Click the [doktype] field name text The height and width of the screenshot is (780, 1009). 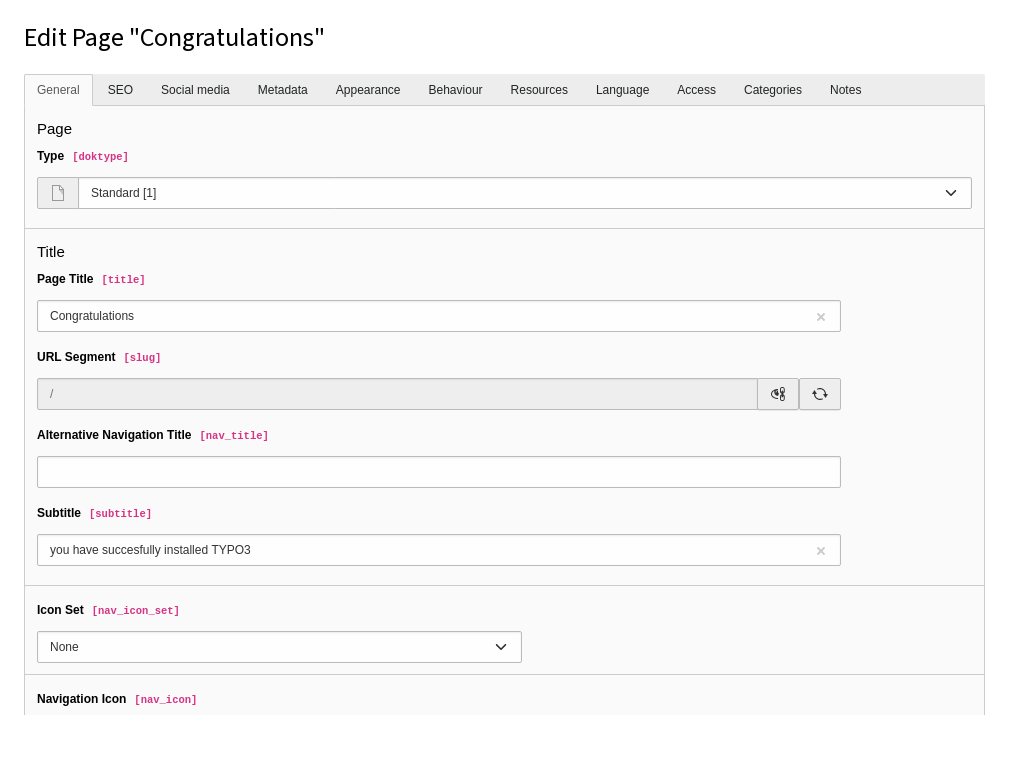click(x=100, y=156)
